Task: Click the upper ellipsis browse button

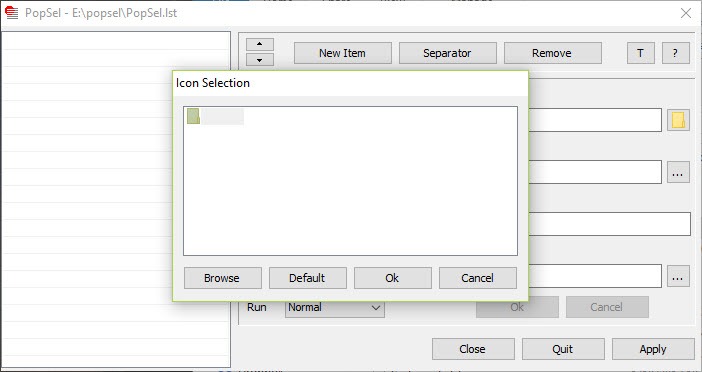Action: click(678, 172)
